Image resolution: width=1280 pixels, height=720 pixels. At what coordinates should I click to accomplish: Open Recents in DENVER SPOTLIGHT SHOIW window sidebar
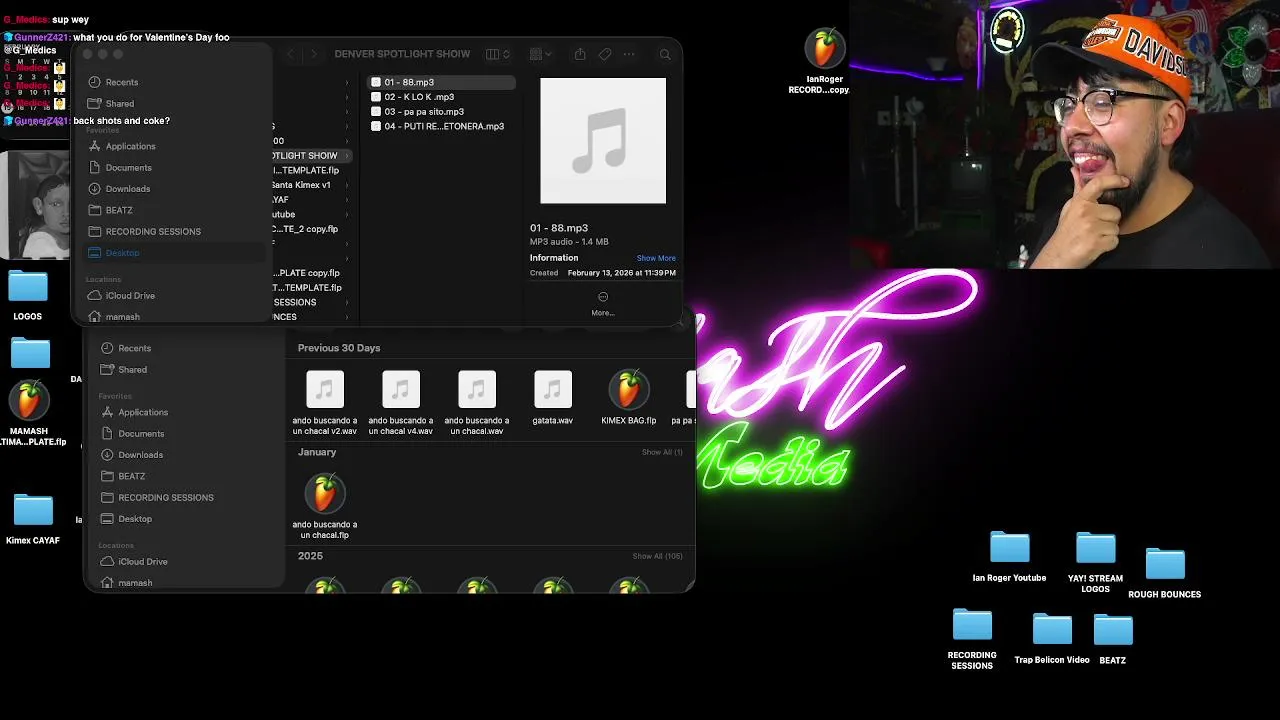click(x=113, y=82)
